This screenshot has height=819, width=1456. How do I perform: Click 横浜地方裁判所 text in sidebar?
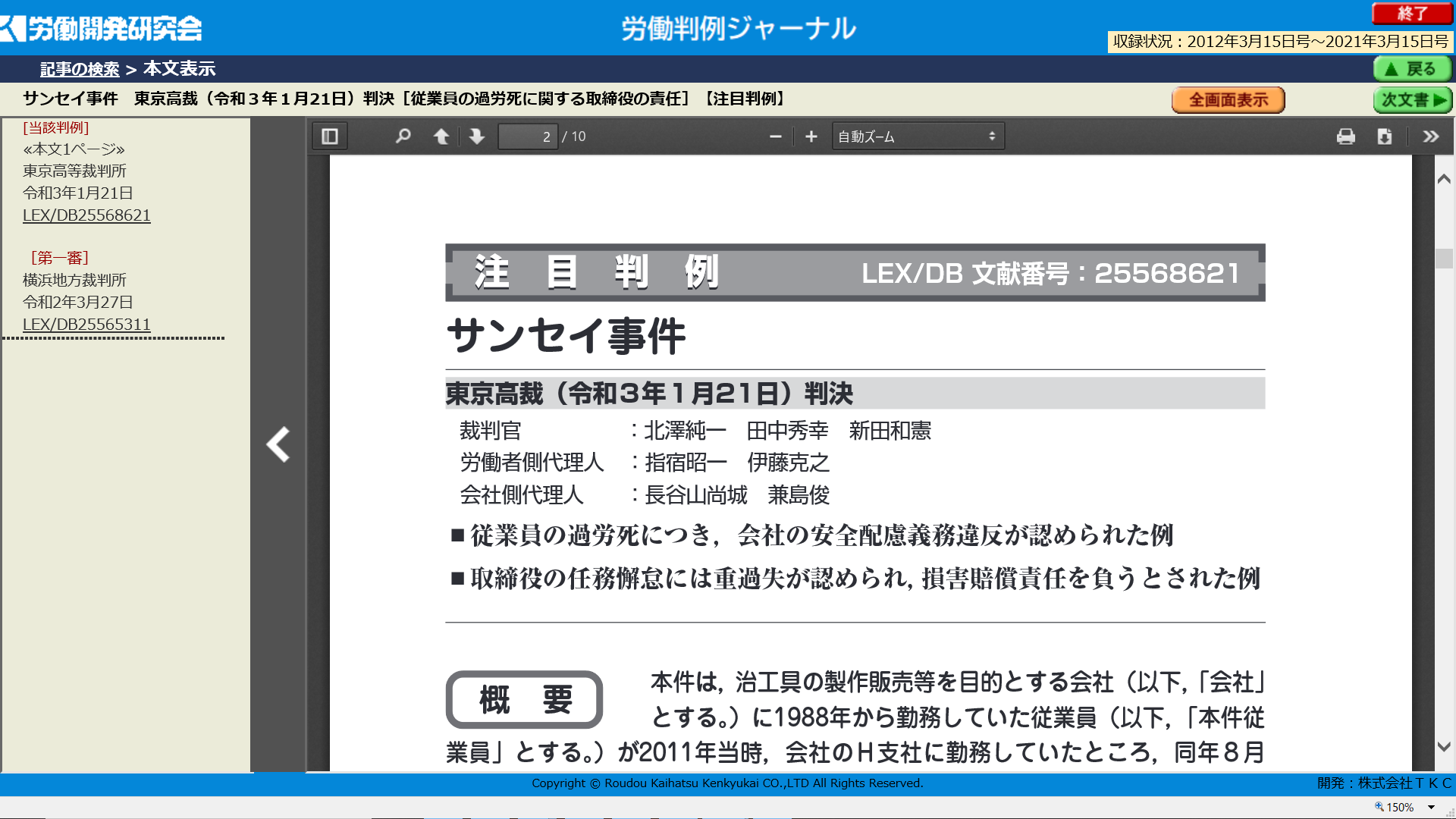[x=74, y=281]
